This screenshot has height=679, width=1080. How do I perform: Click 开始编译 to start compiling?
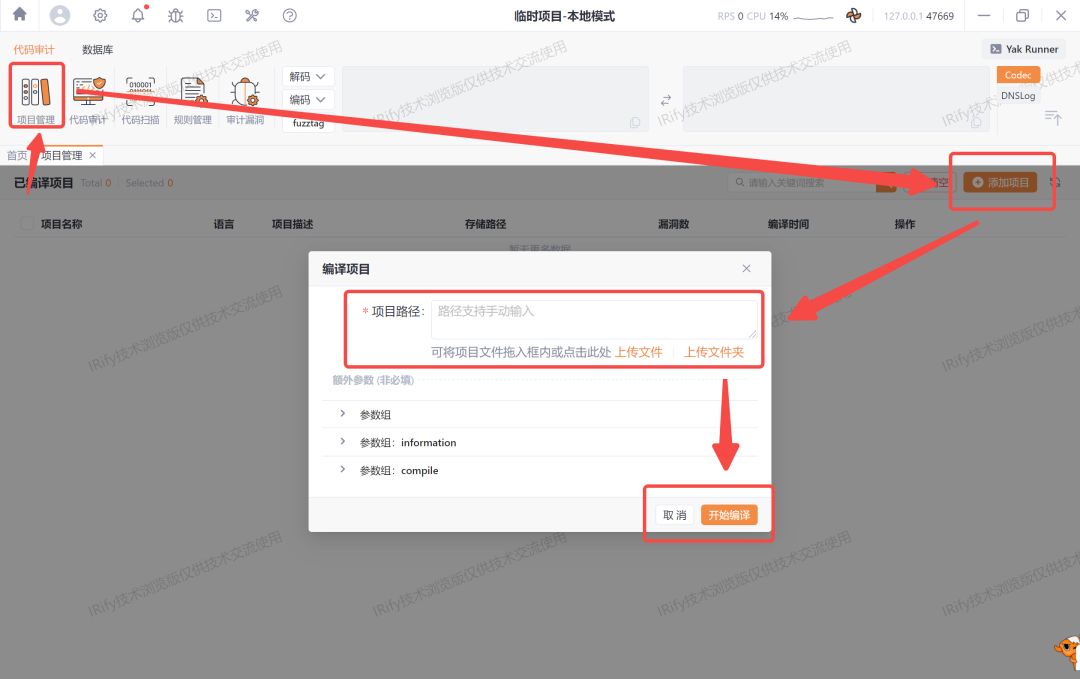[729, 515]
